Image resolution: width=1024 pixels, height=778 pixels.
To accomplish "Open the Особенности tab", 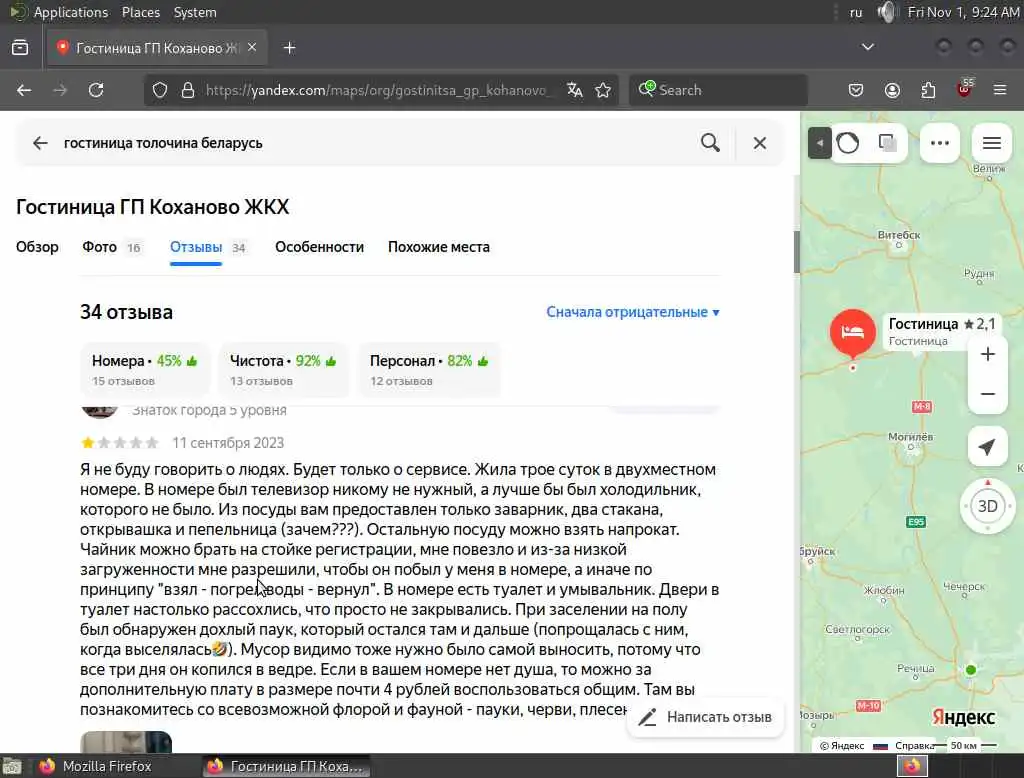I will [319, 247].
